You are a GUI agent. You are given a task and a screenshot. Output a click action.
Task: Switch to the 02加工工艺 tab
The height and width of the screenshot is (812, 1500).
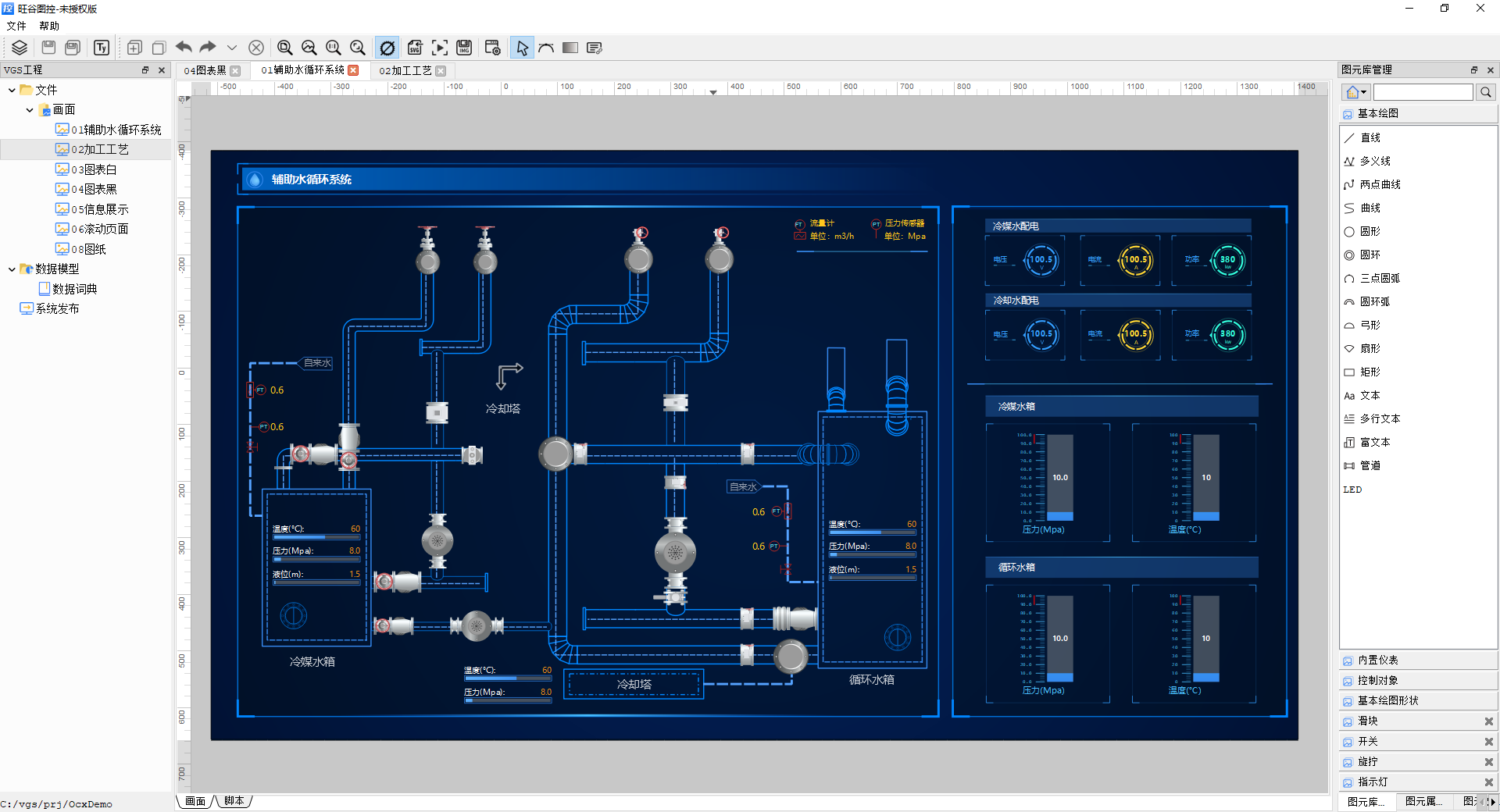[x=405, y=70]
